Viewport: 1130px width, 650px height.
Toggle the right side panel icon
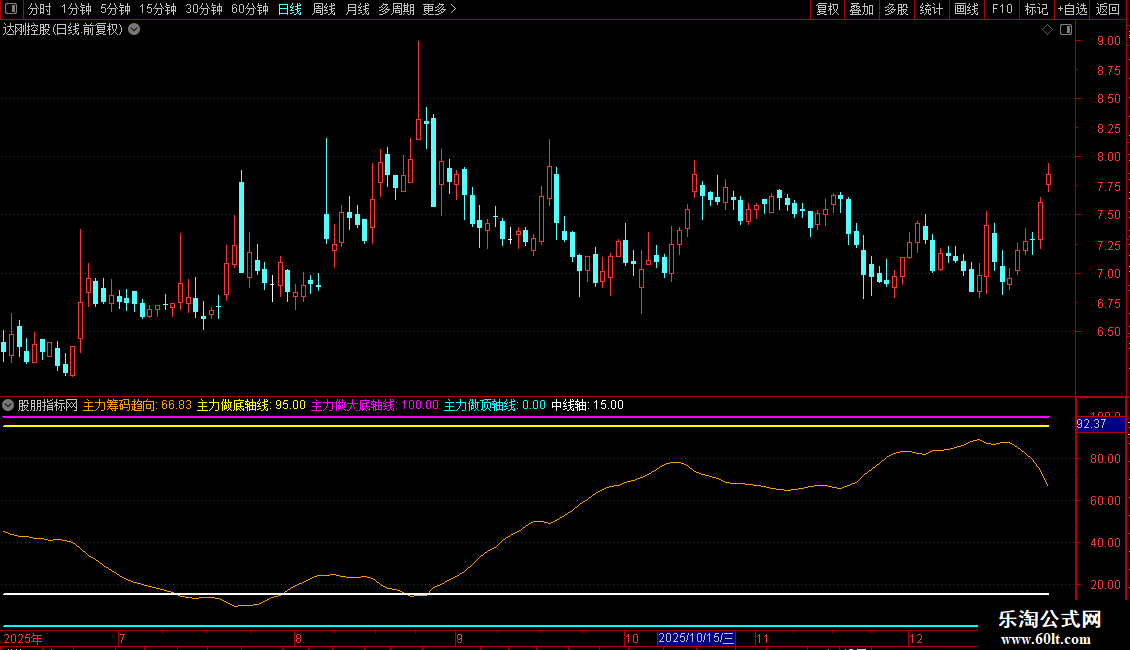1064,30
